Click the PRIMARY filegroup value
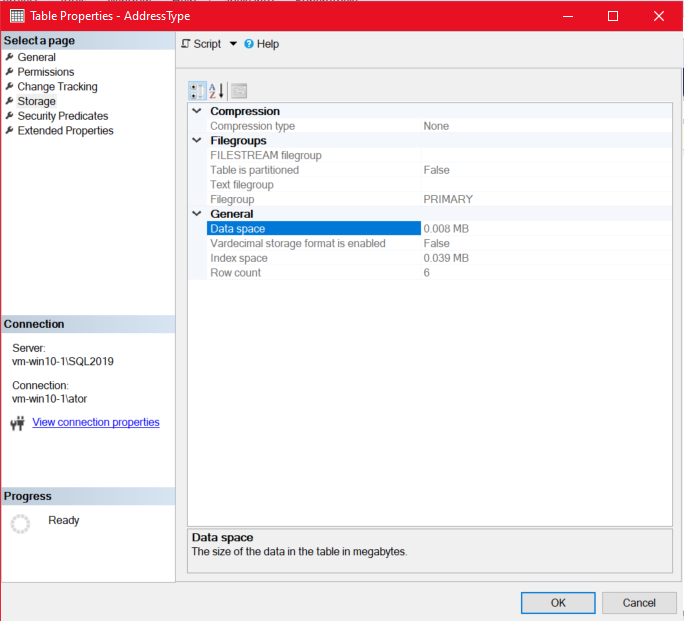 tap(448, 199)
